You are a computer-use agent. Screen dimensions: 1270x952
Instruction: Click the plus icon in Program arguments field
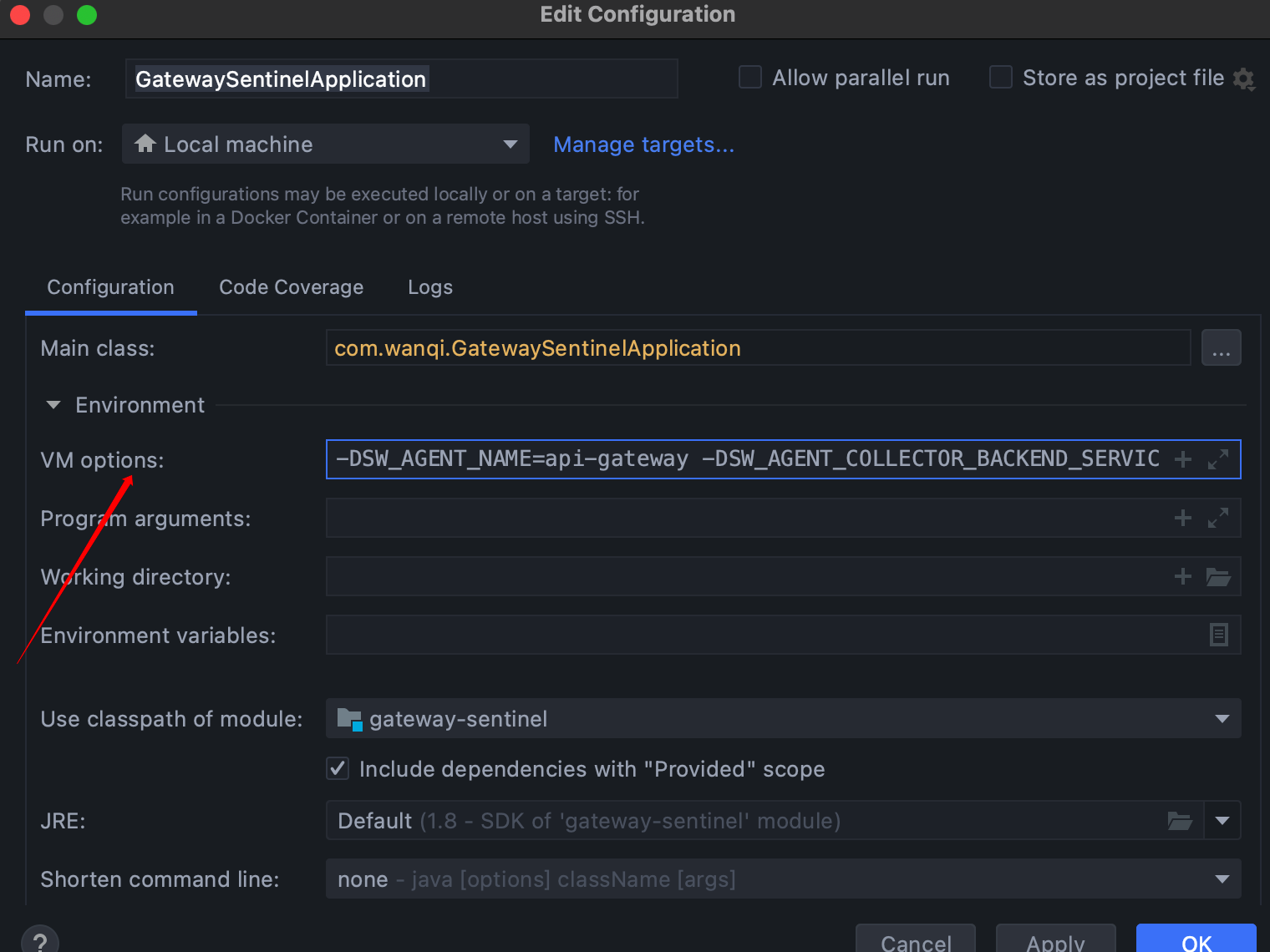(x=1182, y=518)
